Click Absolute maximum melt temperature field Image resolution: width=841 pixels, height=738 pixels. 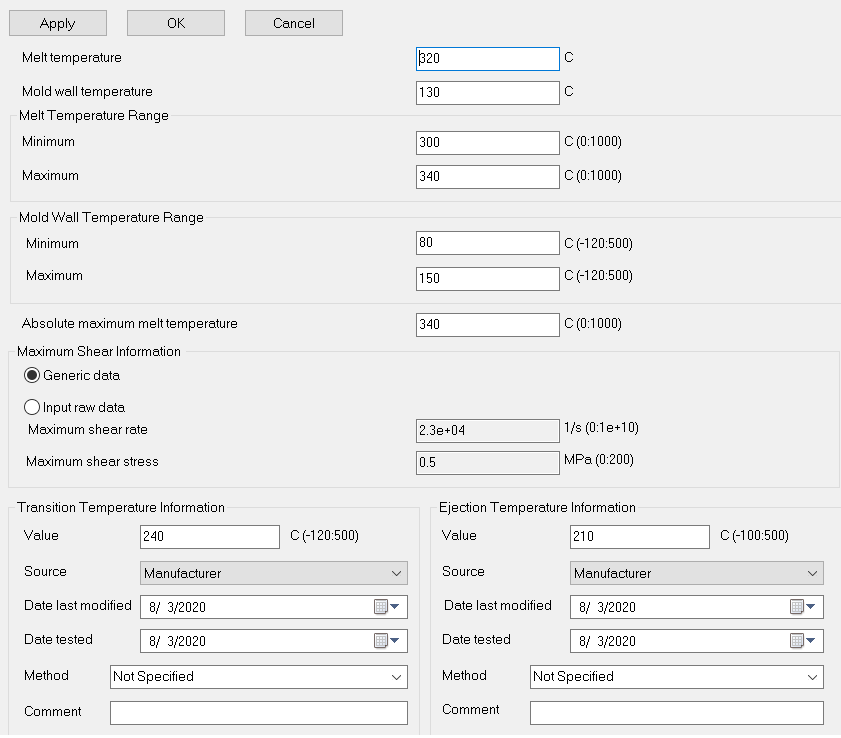click(487, 325)
